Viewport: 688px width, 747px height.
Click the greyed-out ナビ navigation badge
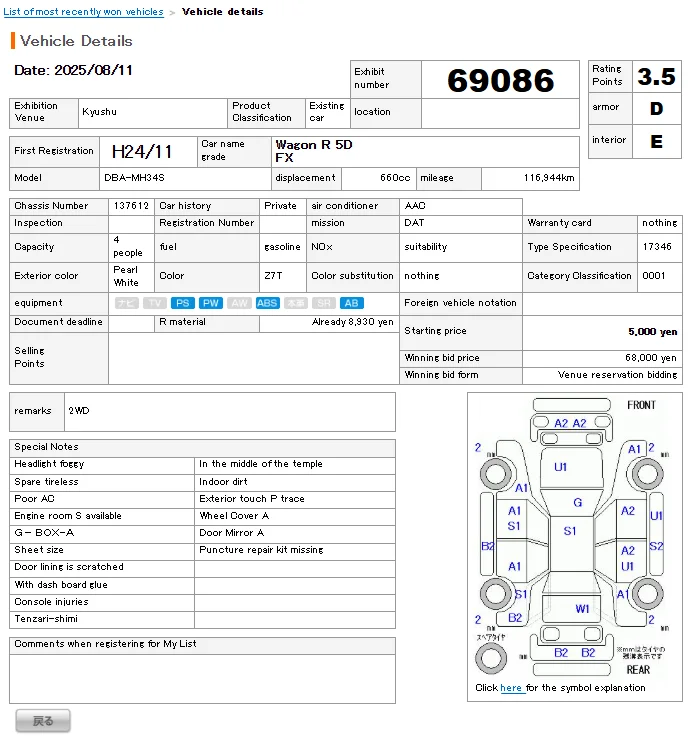tap(126, 303)
